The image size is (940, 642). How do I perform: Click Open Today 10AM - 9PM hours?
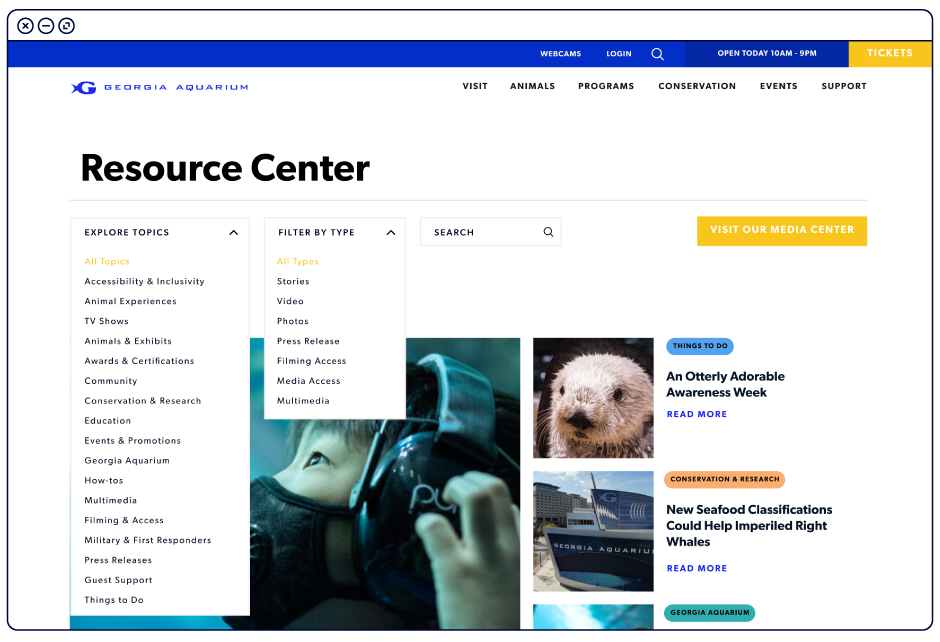click(767, 53)
